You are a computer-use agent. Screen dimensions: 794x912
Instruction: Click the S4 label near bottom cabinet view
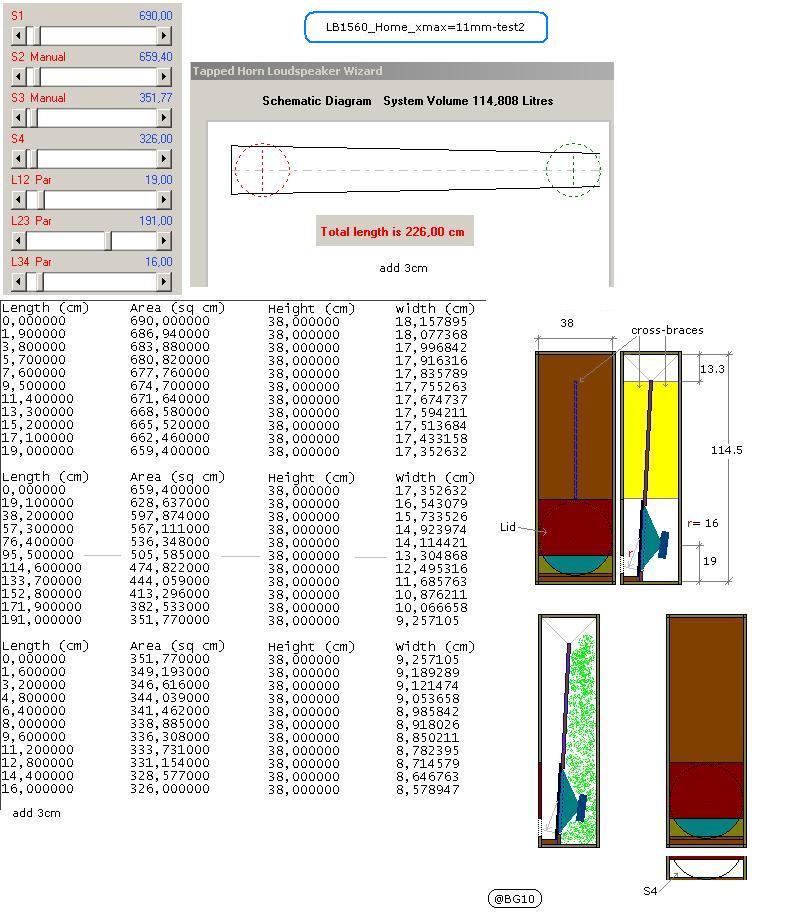[x=650, y=890]
